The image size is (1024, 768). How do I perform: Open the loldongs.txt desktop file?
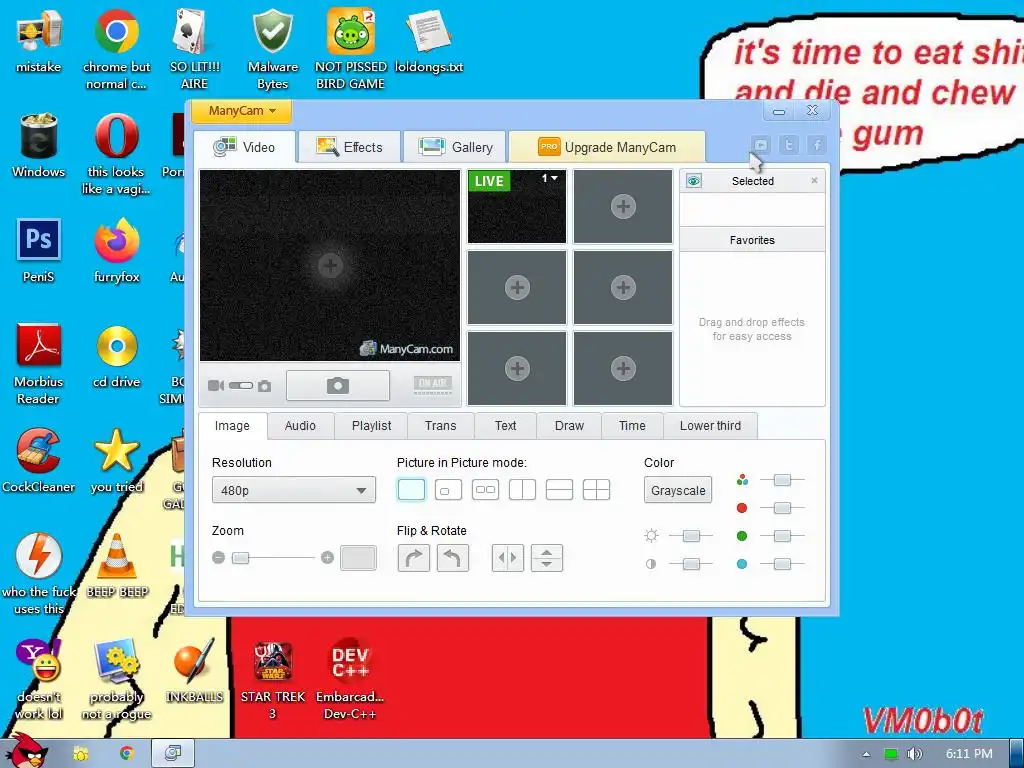coord(428,42)
